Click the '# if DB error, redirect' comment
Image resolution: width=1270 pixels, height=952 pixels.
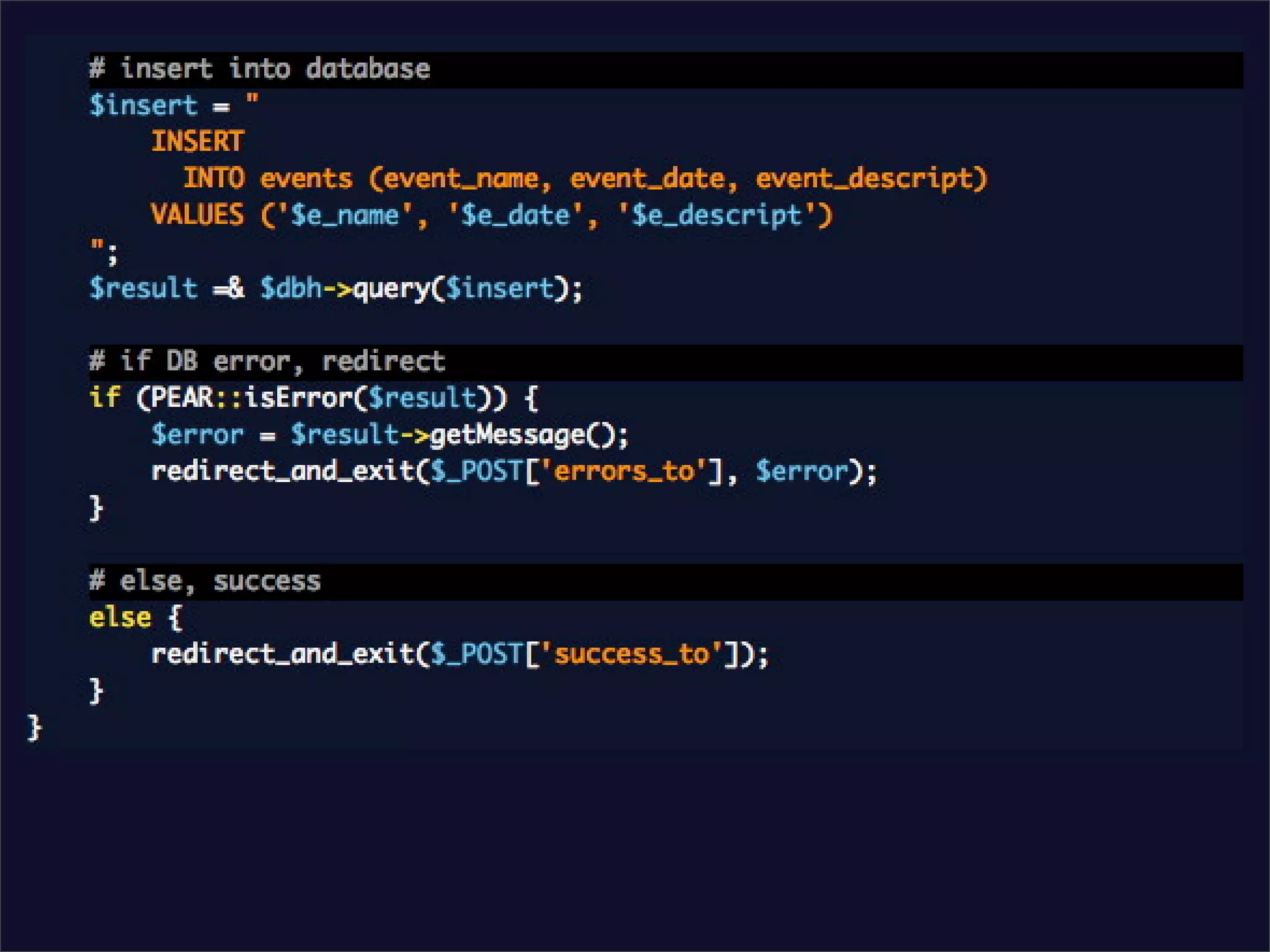[267, 361]
